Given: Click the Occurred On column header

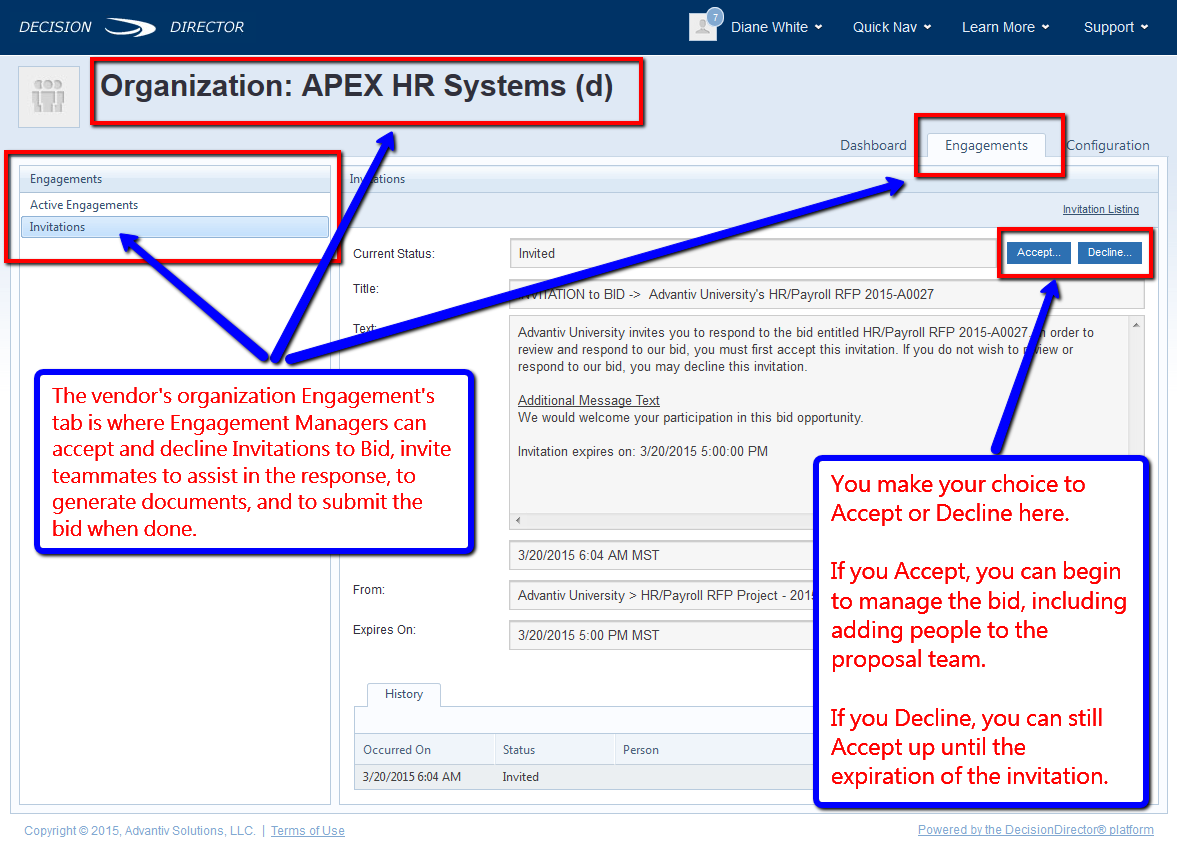Looking at the screenshot, I should click(425, 749).
